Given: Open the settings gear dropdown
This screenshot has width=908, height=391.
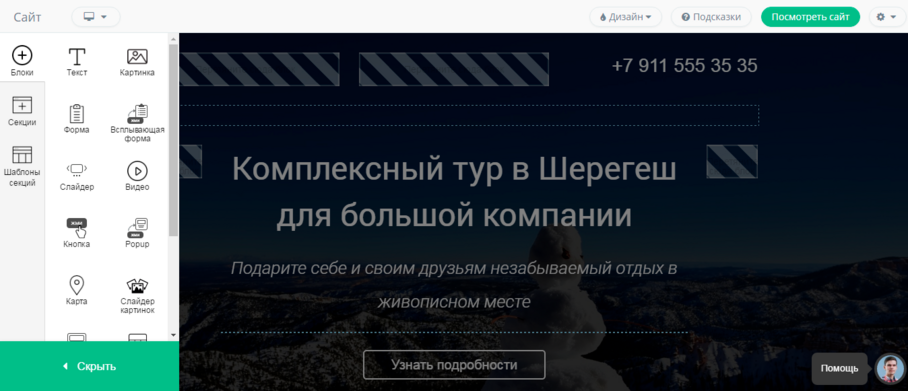Looking at the screenshot, I should click(x=887, y=17).
